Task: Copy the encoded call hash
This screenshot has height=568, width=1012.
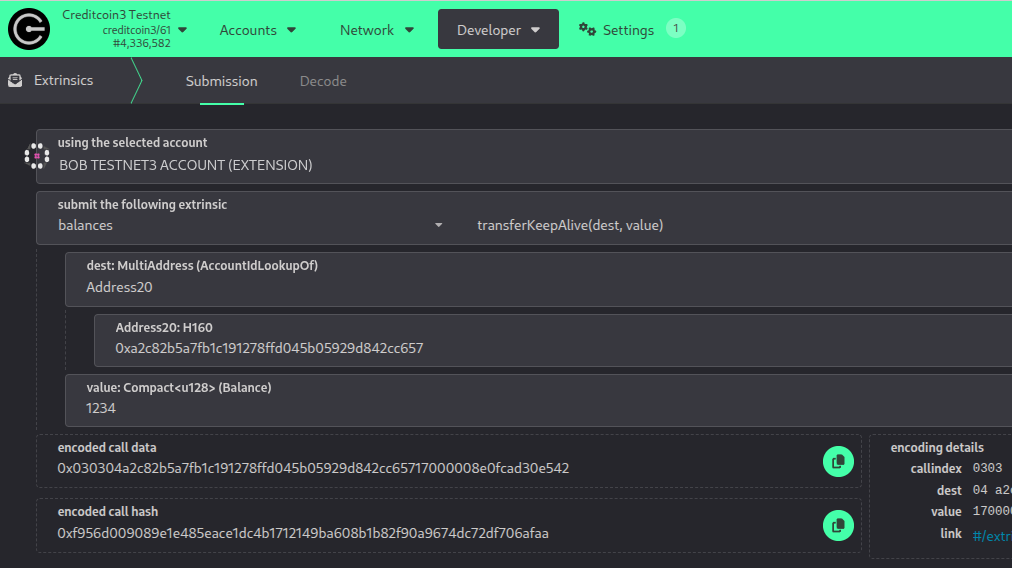Action: click(x=837, y=525)
